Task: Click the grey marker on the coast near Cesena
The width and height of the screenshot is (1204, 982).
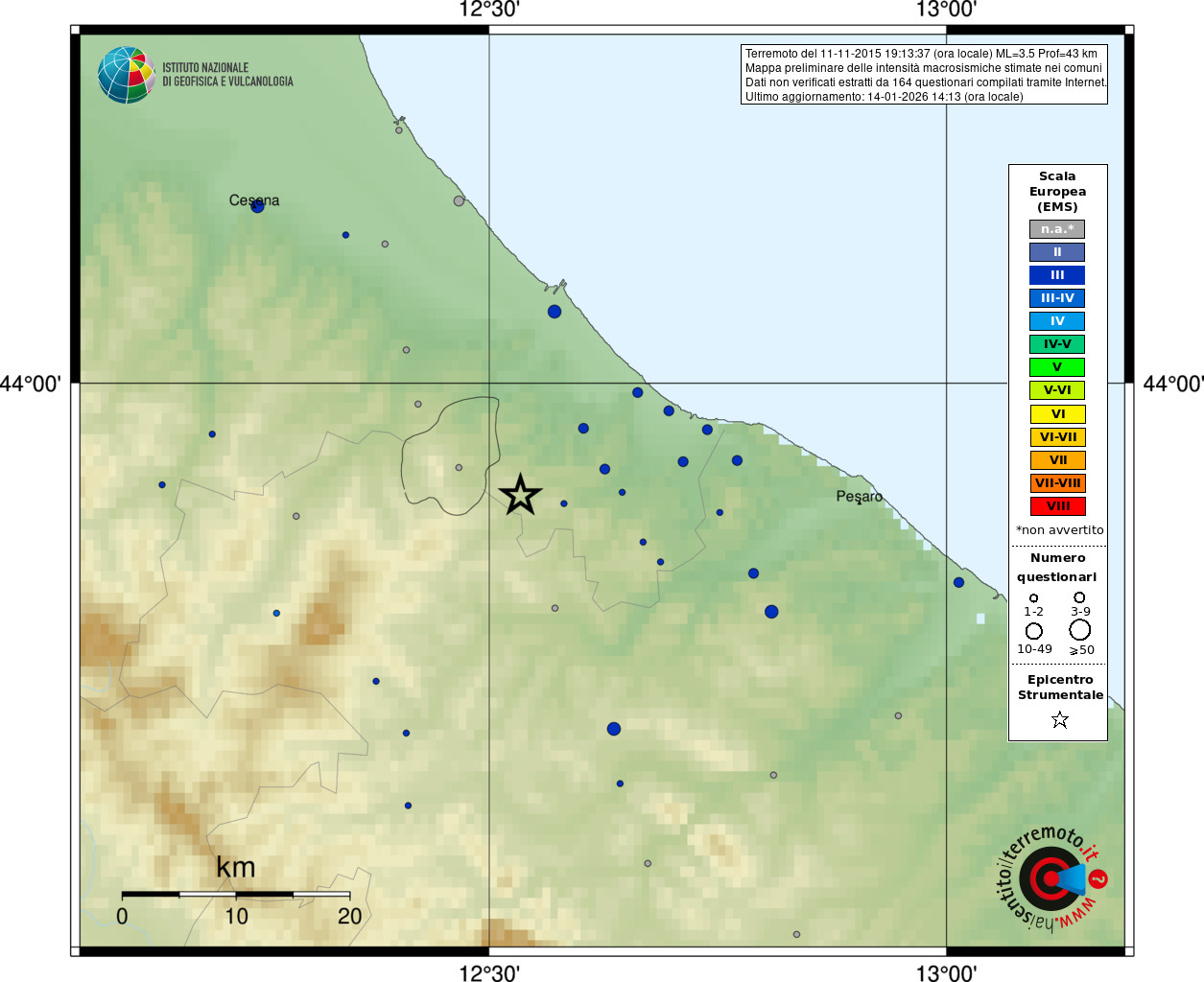Action: (459, 201)
